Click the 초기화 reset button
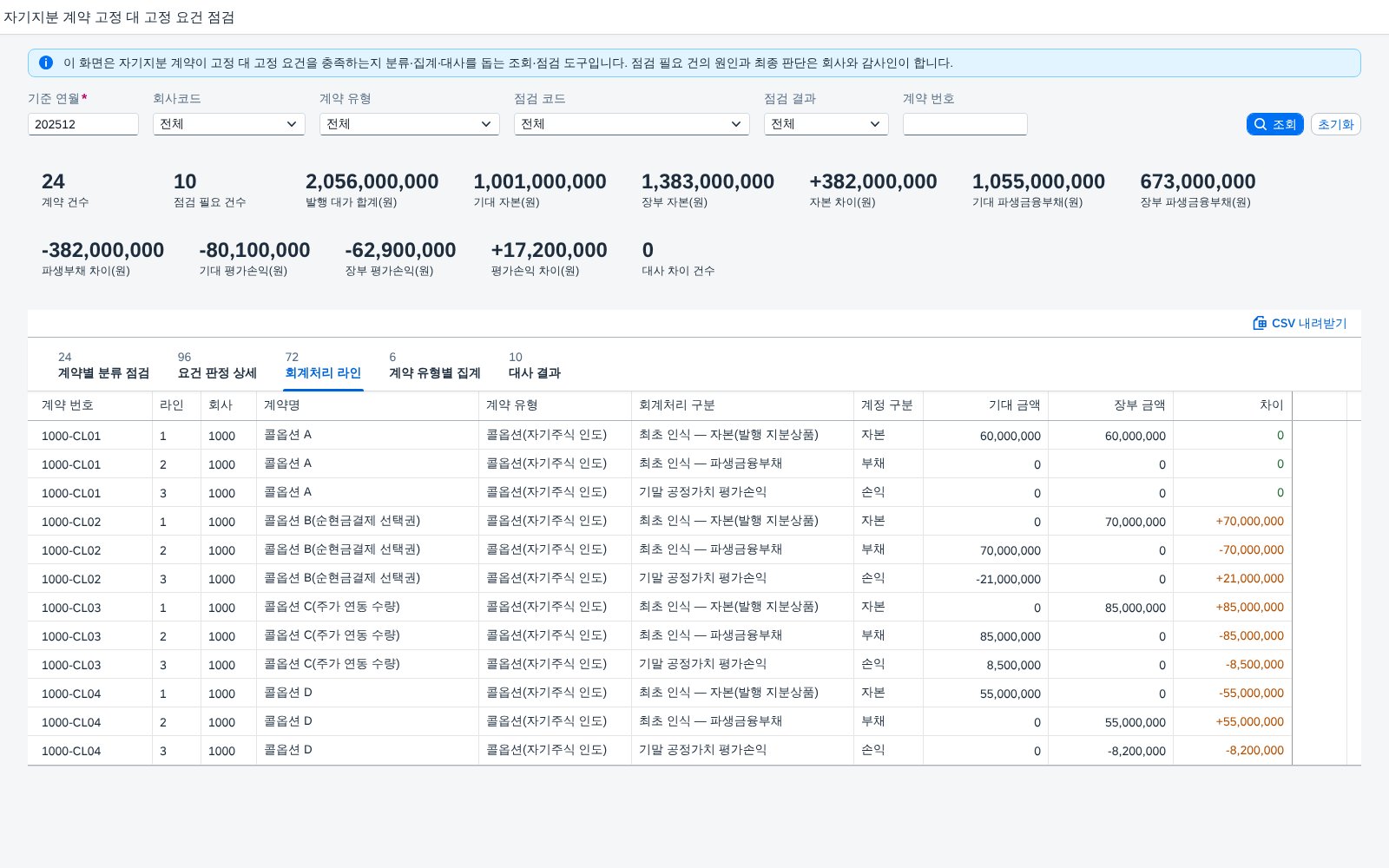Image resolution: width=1389 pixels, height=868 pixels. tap(1335, 124)
